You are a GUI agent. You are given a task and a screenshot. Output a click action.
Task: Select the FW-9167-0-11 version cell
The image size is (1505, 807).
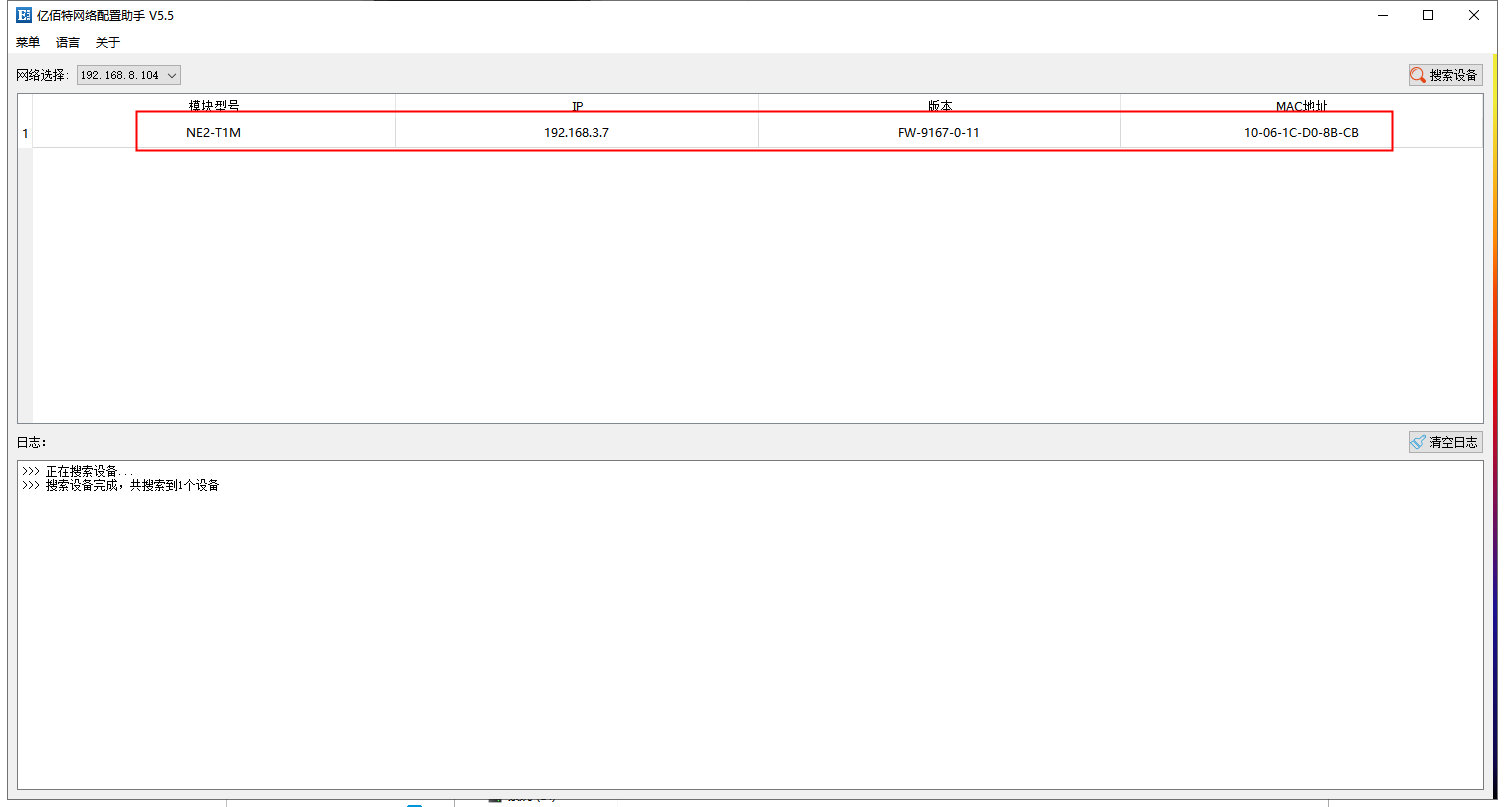939,132
